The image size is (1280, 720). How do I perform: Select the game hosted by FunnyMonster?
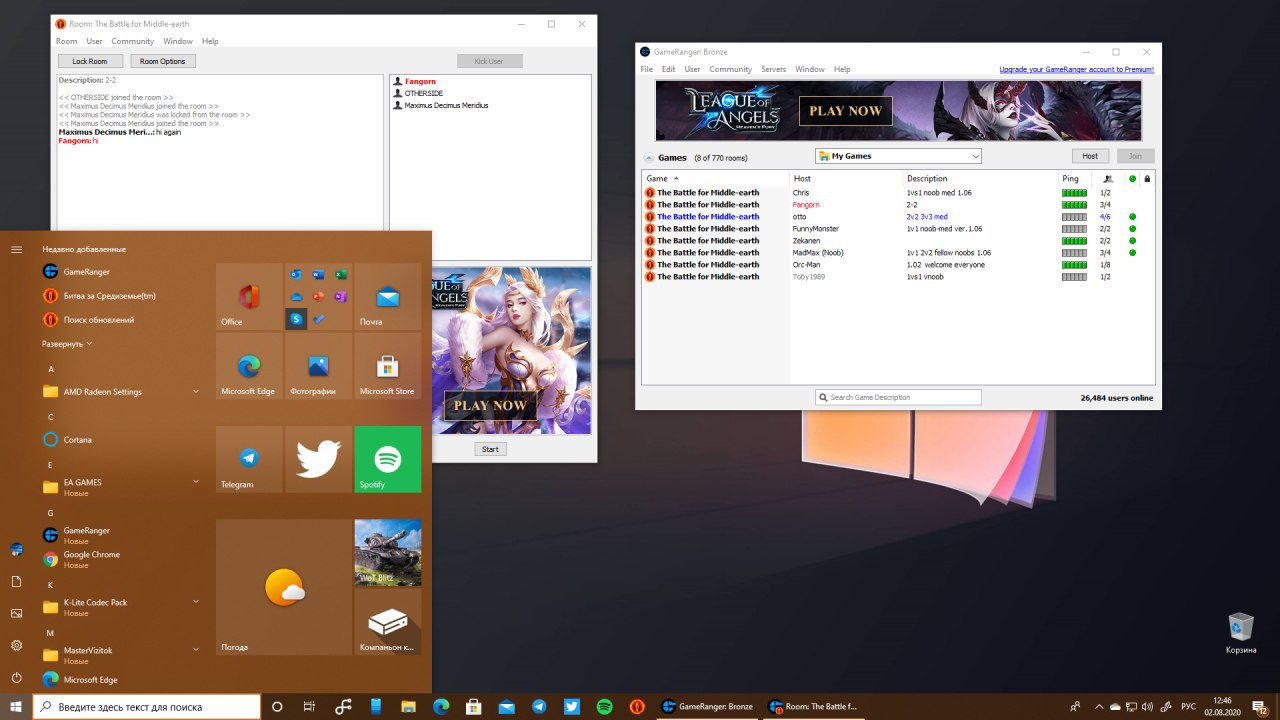(x=897, y=228)
